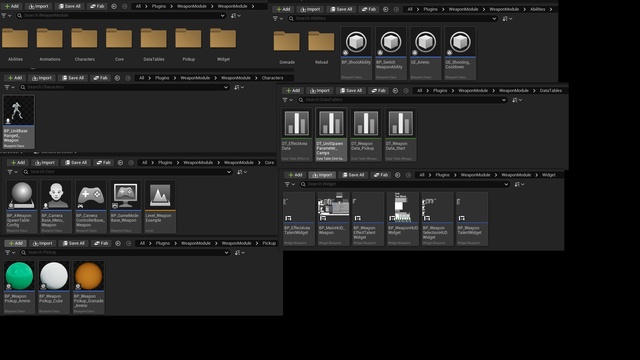Select the BP_Camera Base_Menu_Weapon pawn asset
The image size is (640, 360).
pyautogui.click(x=56, y=207)
